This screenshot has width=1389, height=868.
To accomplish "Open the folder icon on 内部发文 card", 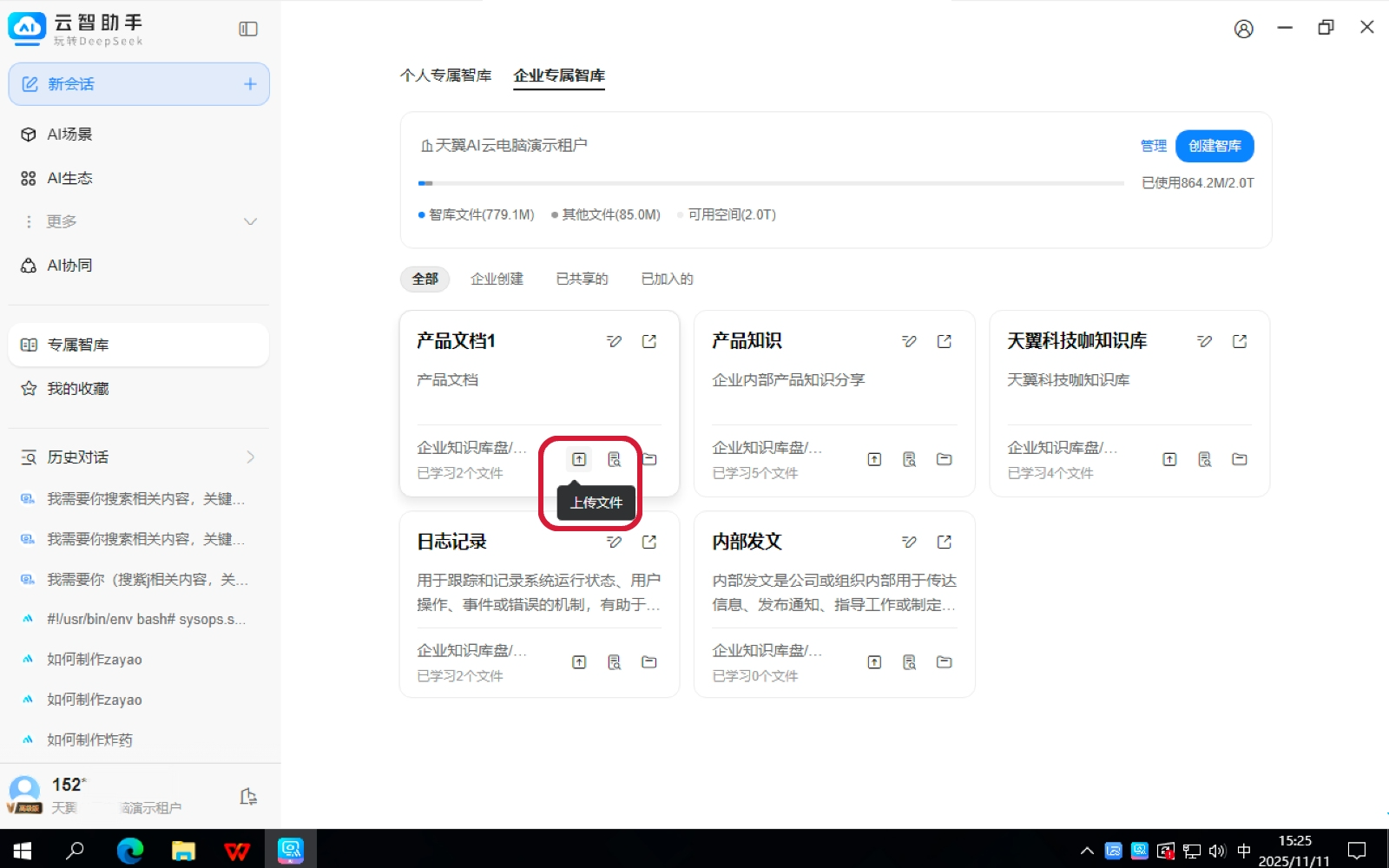I will coord(945,662).
